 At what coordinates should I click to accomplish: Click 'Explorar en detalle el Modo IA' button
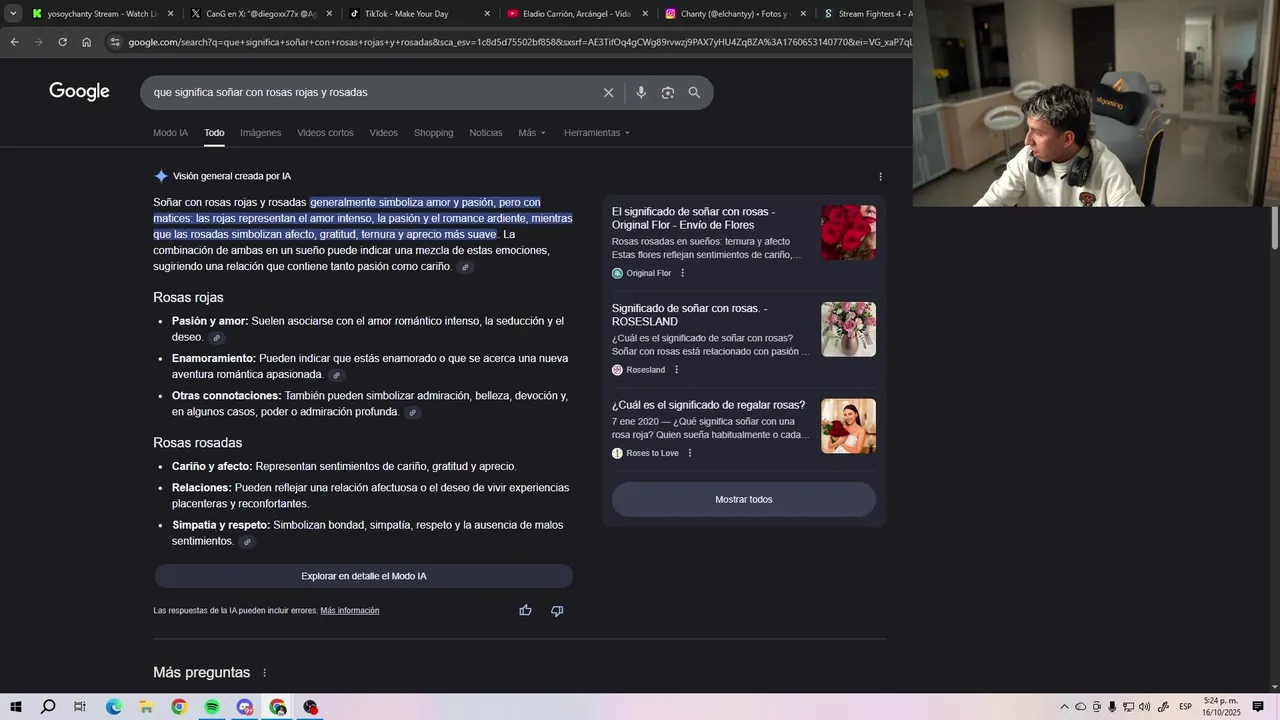tap(363, 576)
